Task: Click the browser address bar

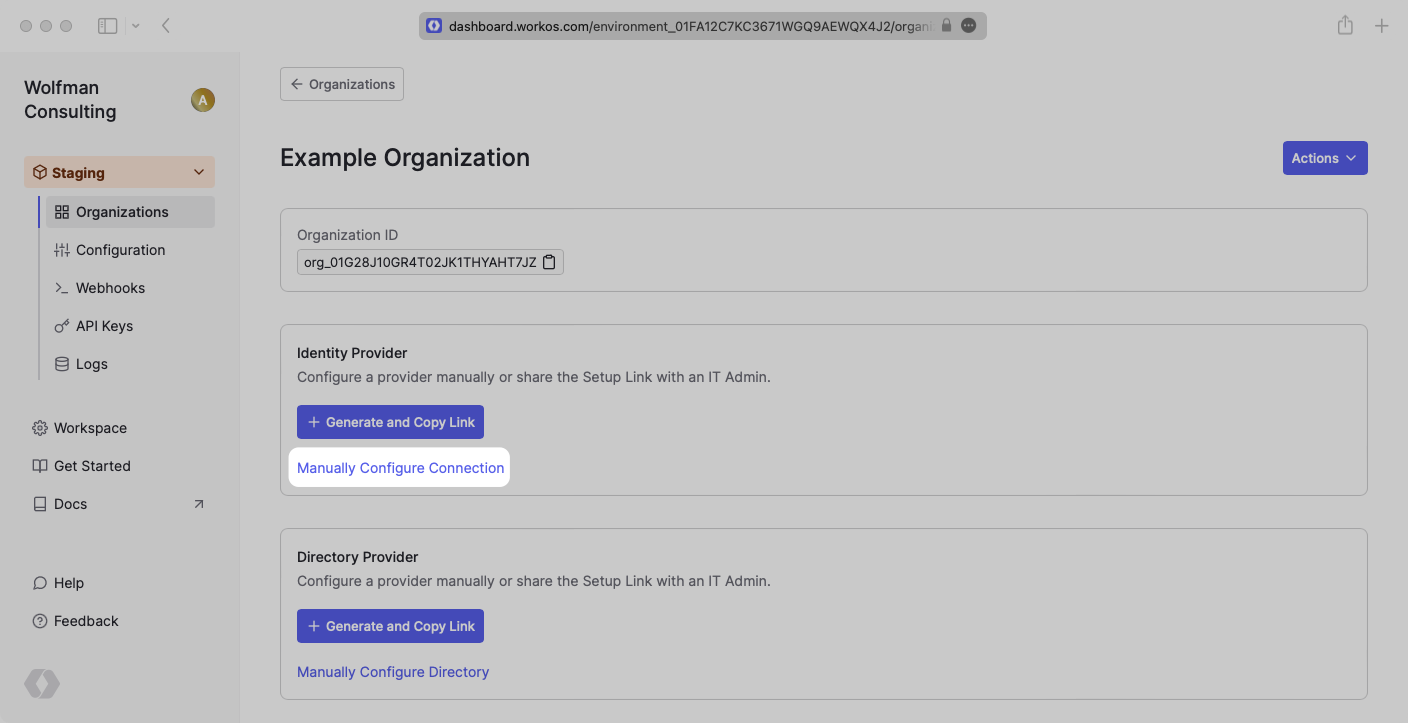Action: [690, 26]
